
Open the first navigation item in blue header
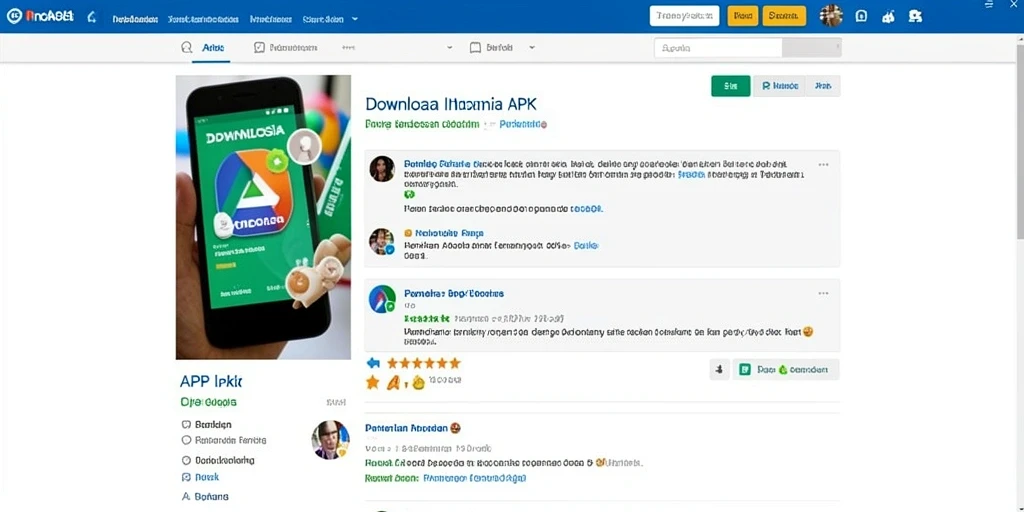[135, 19]
